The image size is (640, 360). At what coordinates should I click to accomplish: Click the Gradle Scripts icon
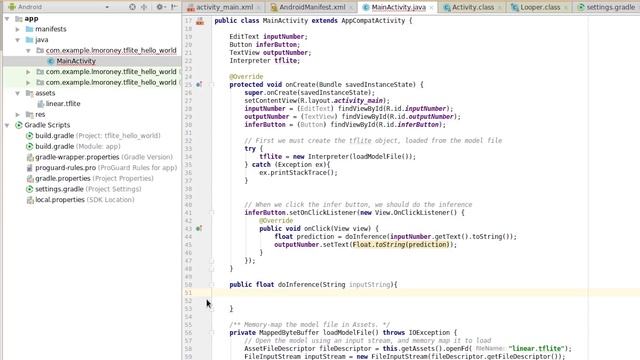point(19,125)
